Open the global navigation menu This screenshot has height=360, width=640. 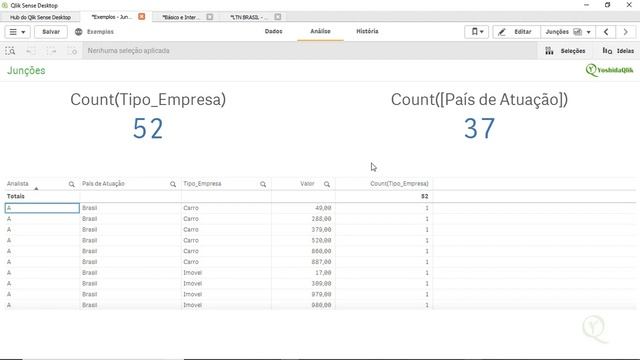(x=17, y=32)
